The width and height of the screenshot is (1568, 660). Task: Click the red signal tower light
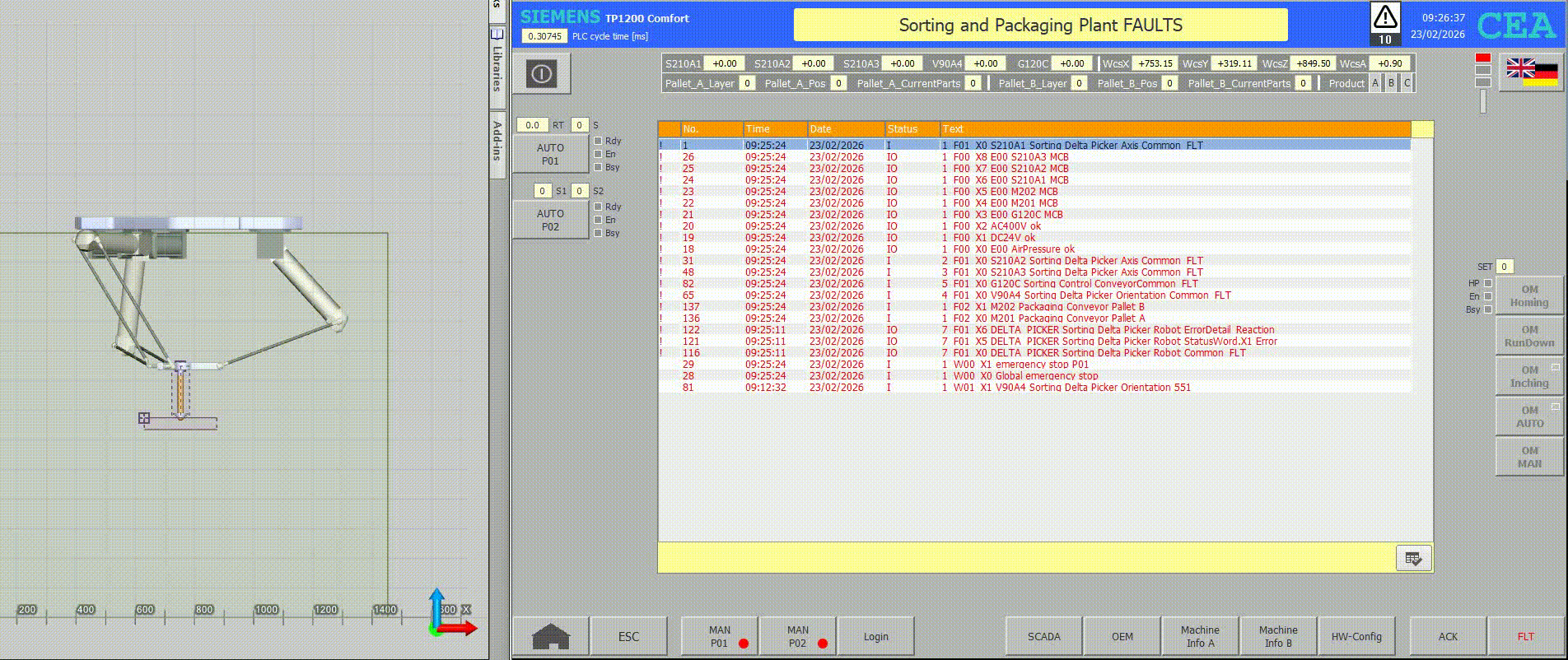[x=1482, y=58]
